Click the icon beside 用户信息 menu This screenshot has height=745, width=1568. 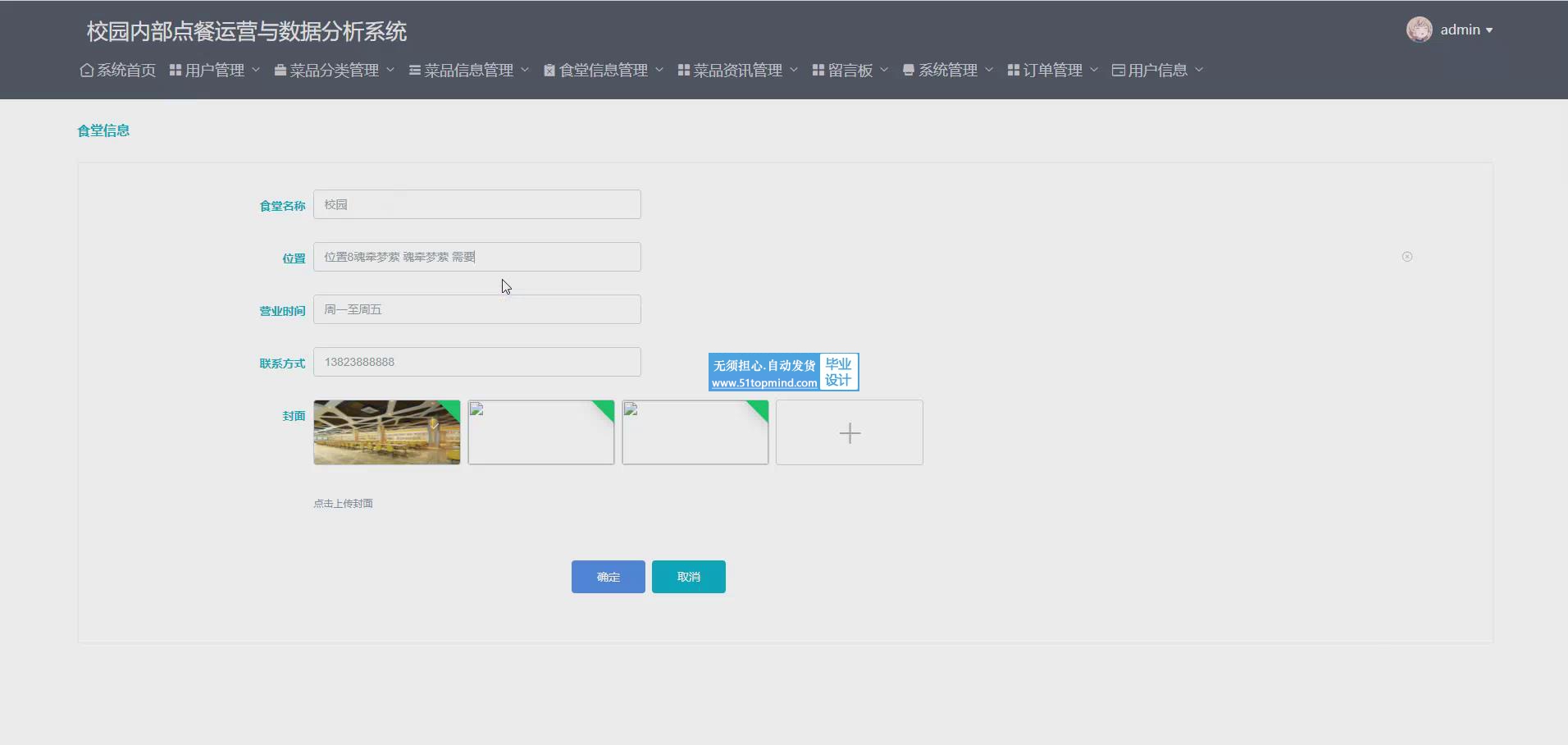point(1118,71)
